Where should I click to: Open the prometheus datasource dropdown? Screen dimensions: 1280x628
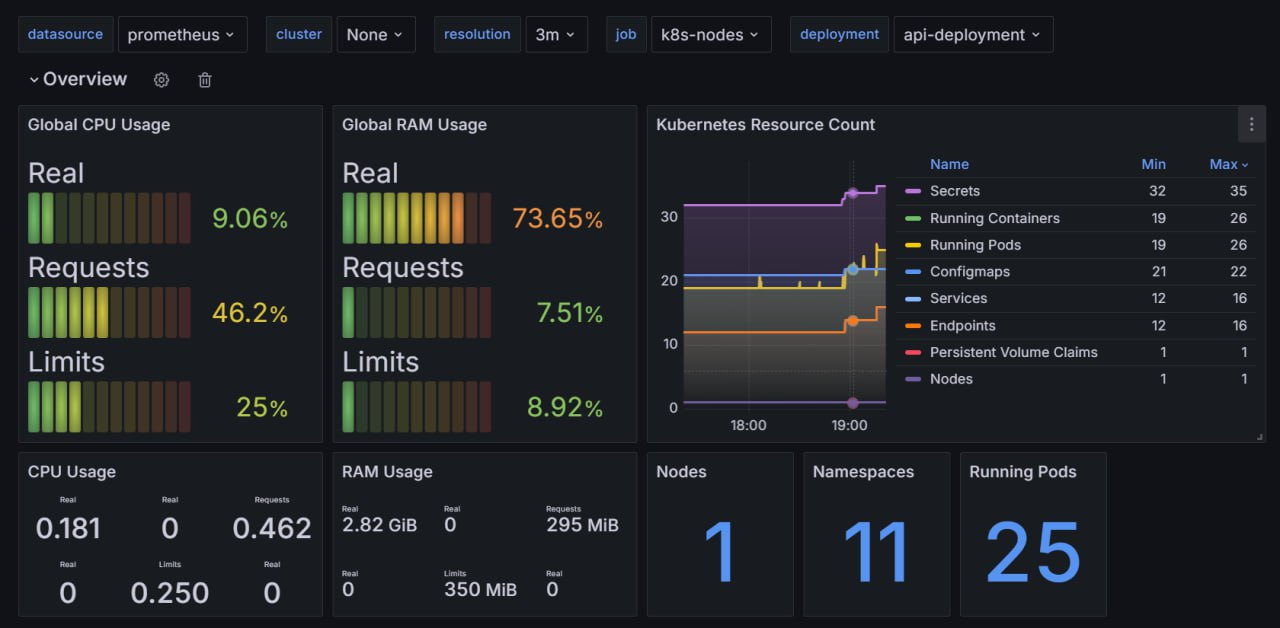click(x=183, y=34)
